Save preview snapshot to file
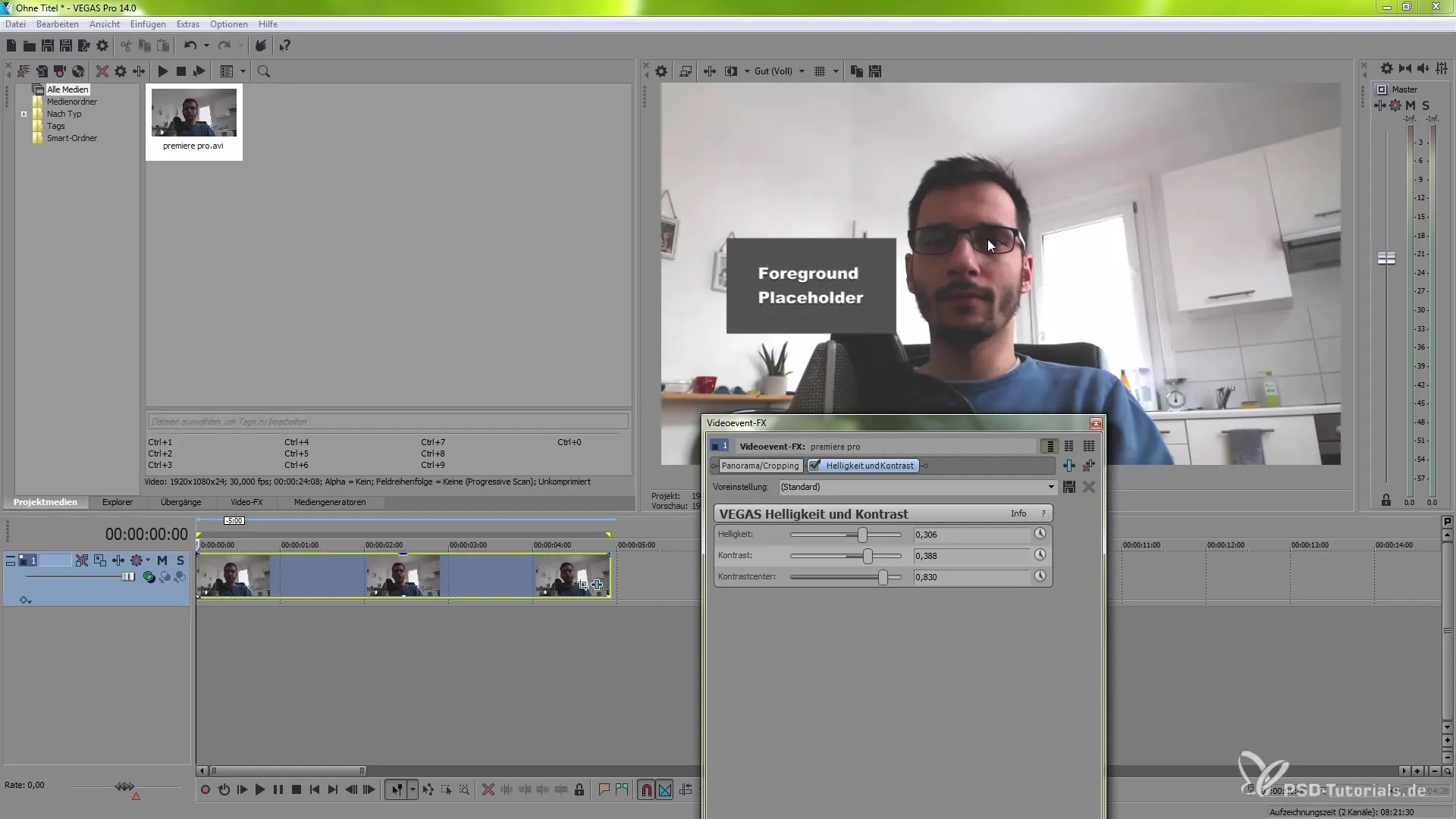The height and width of the screenshot is (819, 1456). pyautogui.click(x=875, y=71)
